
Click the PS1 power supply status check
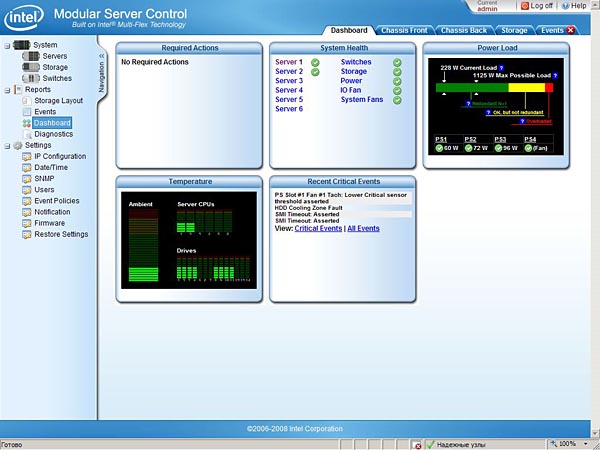(440, 148)
